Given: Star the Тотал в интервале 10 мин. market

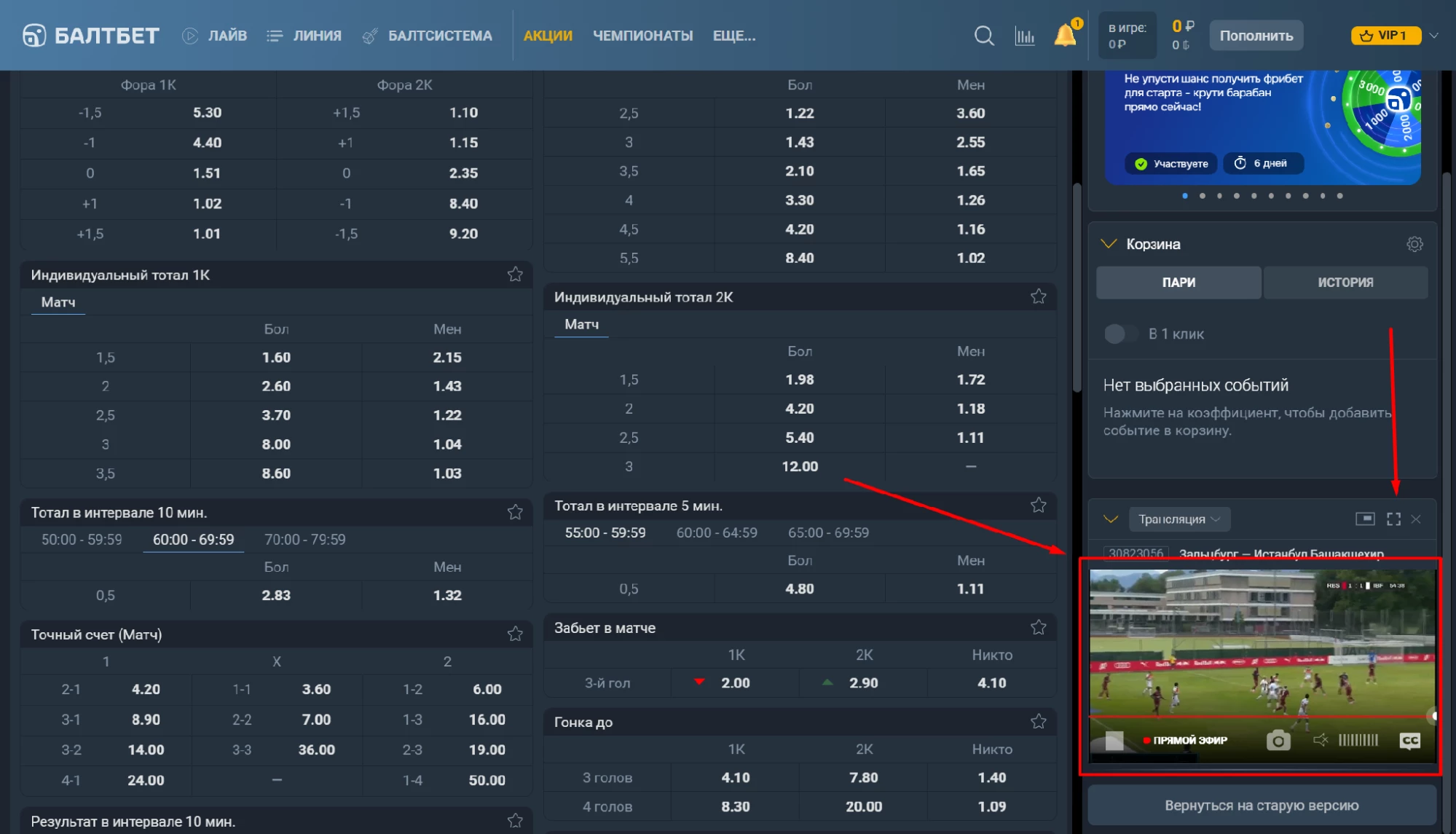Looking at the screenshot, I should click(515, 512).
